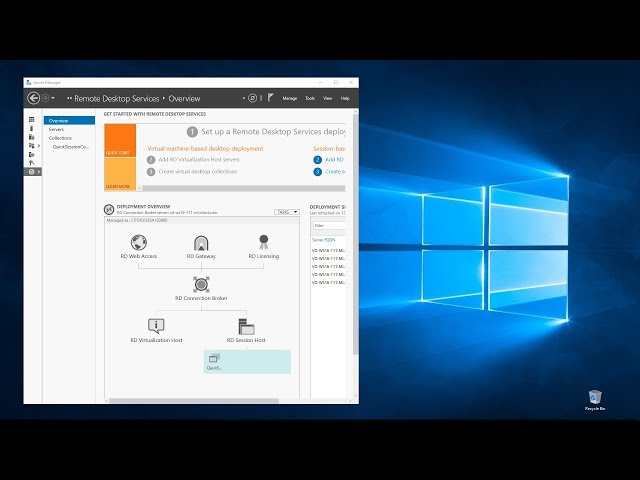Click the RD Web Access globe icon
This screenshot has height=480, width=640.
point(139,242)
